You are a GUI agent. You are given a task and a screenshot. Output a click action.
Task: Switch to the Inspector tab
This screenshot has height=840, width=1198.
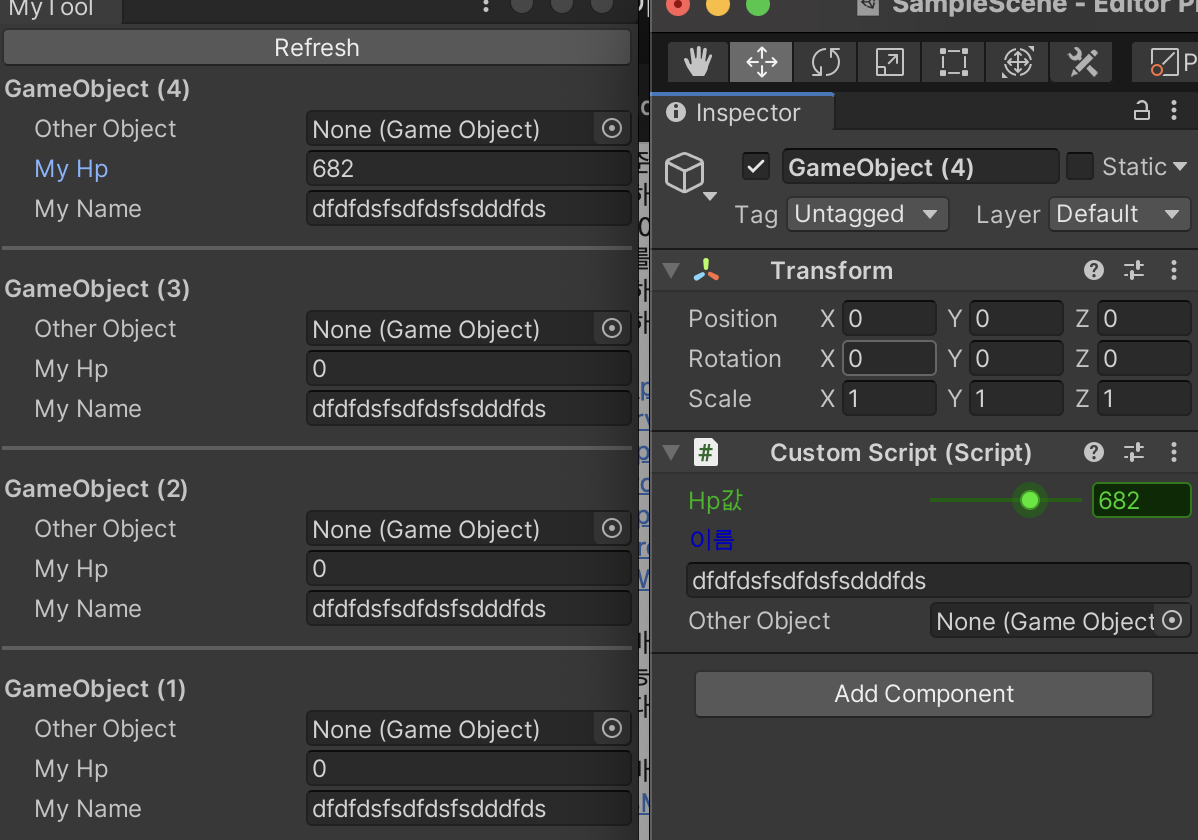click(741, 112)
